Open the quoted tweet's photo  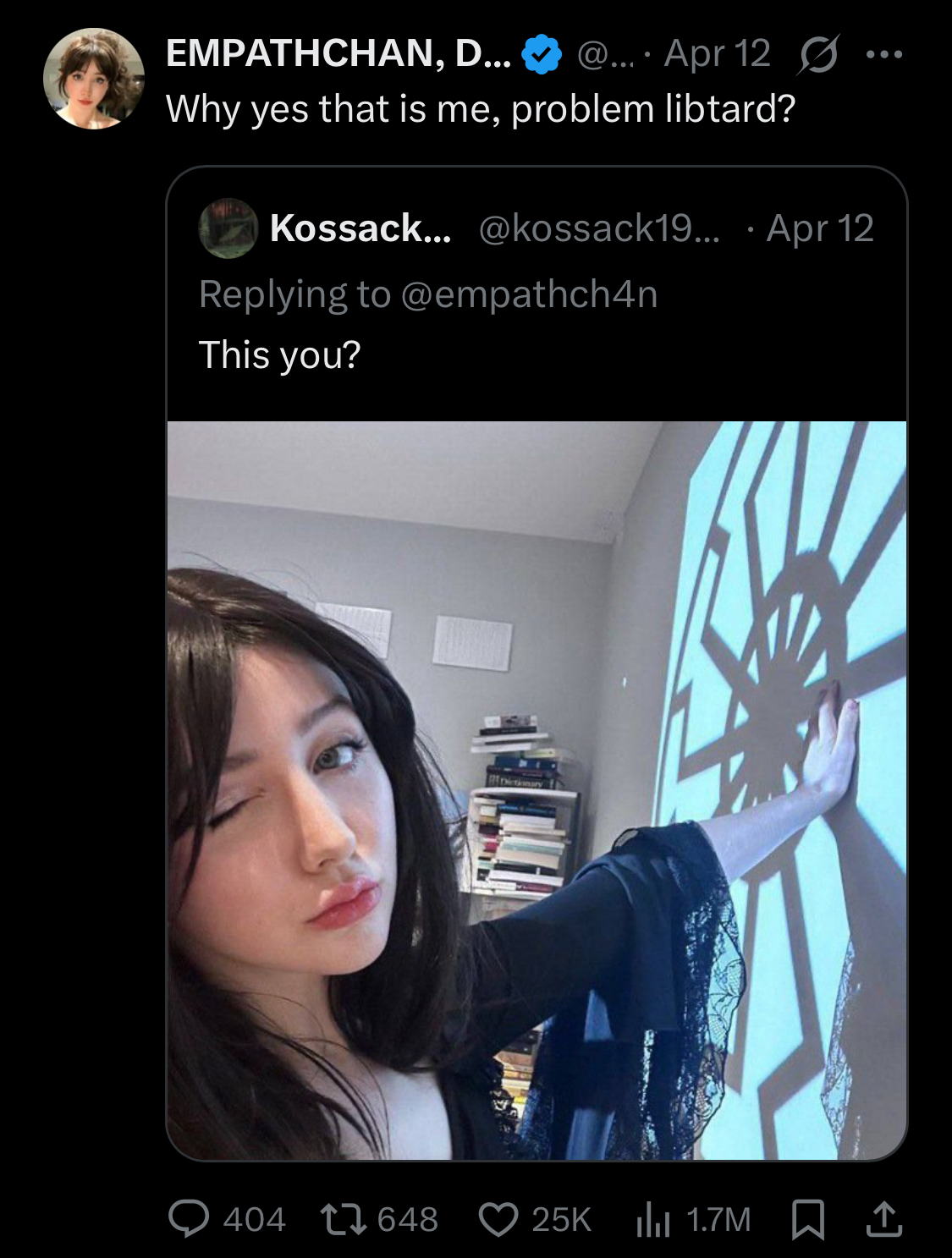(x=537, y=790)
